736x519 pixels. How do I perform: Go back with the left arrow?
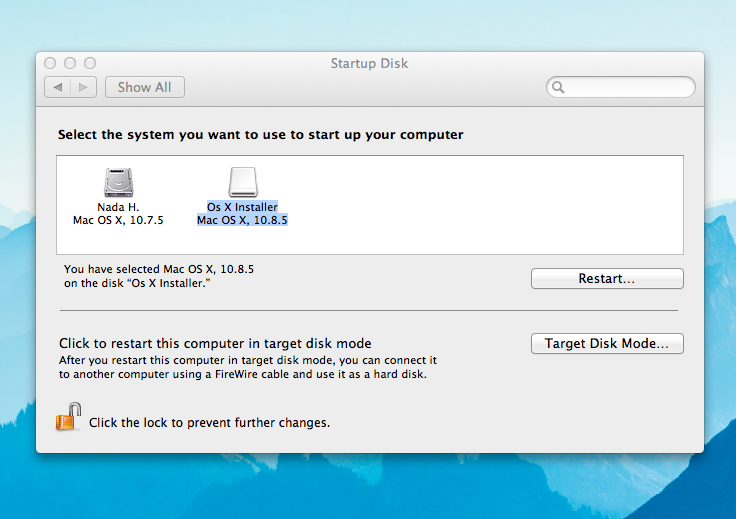(x=58, y=87)
